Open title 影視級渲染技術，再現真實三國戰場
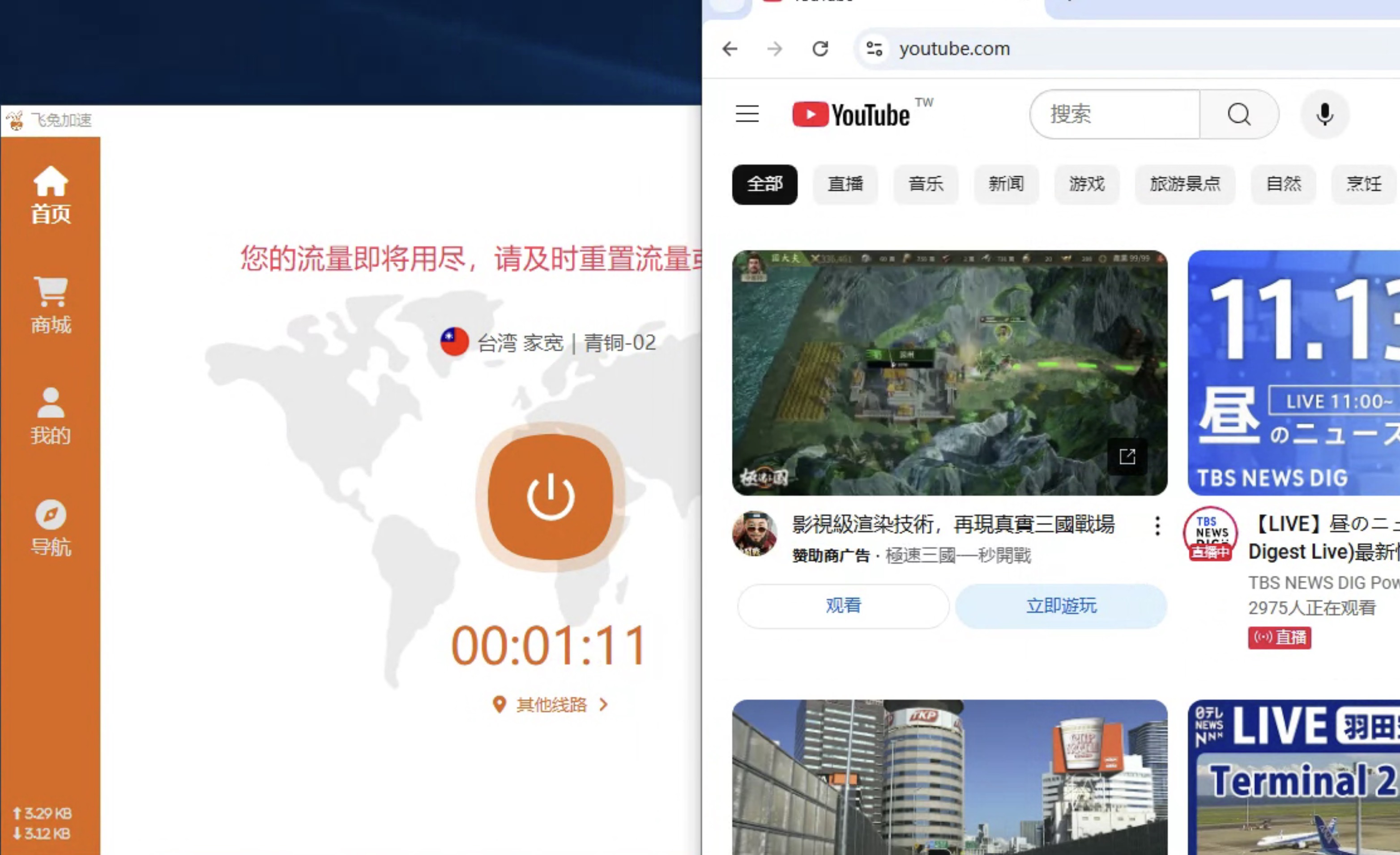Viewport: 1400px width, 855px height. click(953, 524)
